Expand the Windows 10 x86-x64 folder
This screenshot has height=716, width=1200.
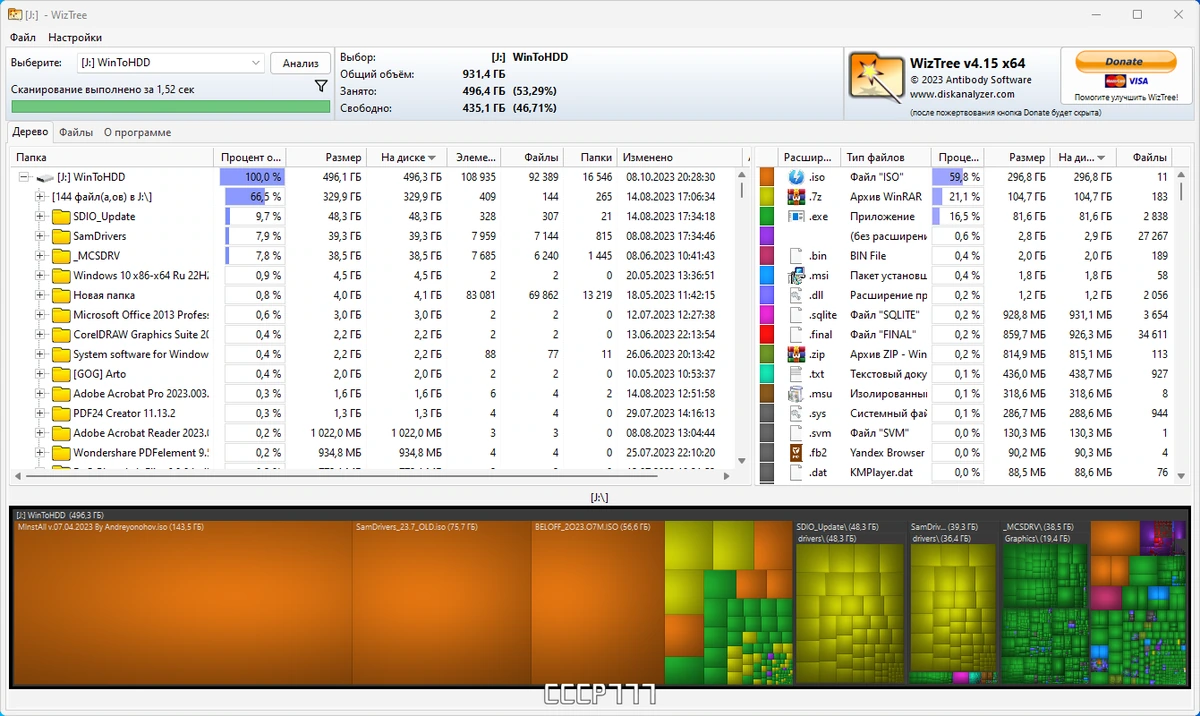coord(41,276)
